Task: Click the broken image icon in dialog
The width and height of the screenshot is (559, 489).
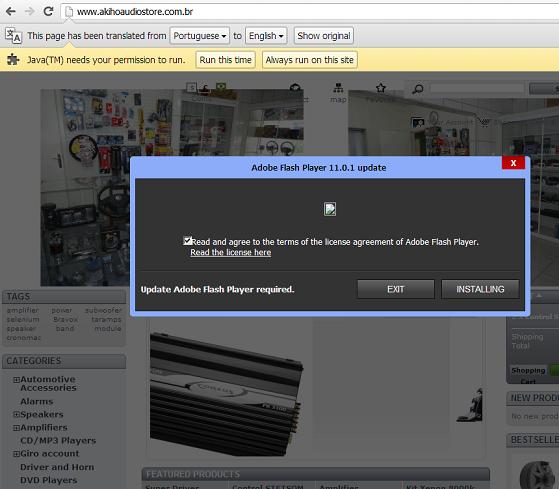Action: point(330,209)
